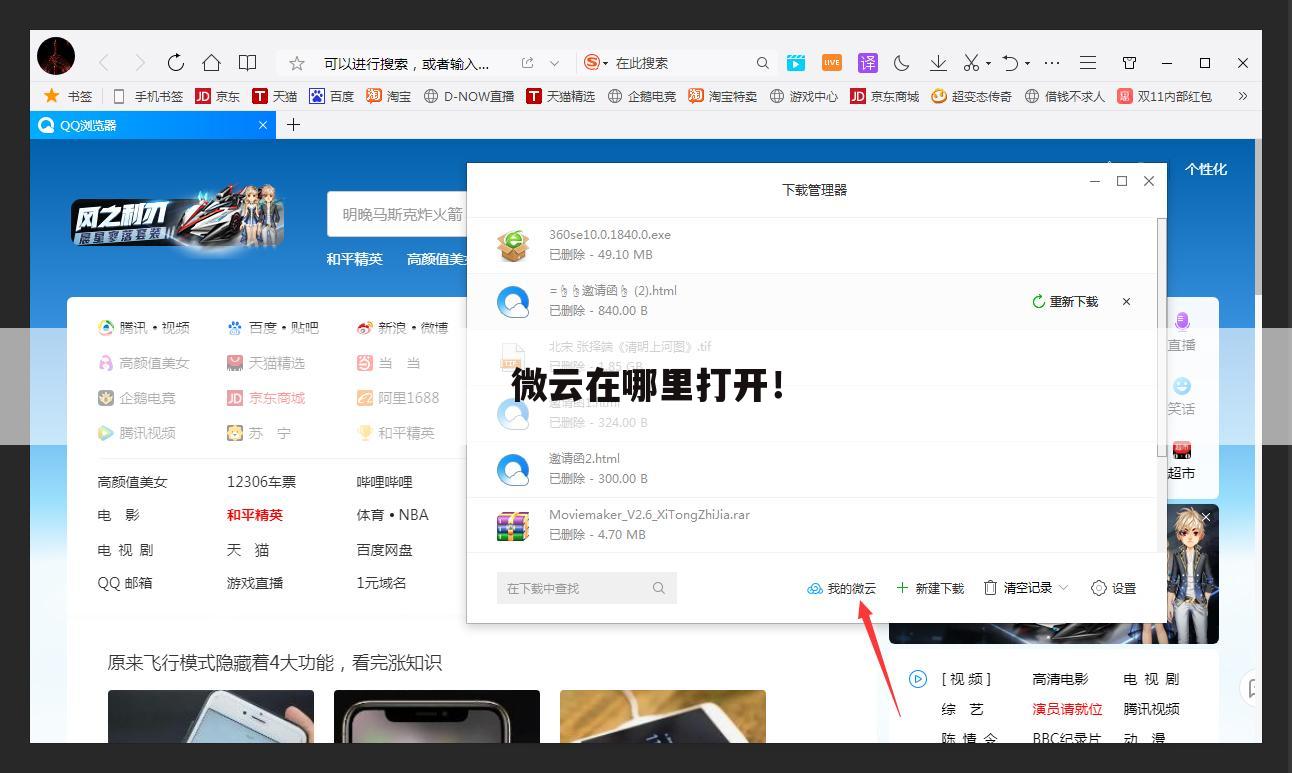This screenshot has height=773, width=1292.
Task: Open the 演员请就位 link
Action: pos(1067,709)
